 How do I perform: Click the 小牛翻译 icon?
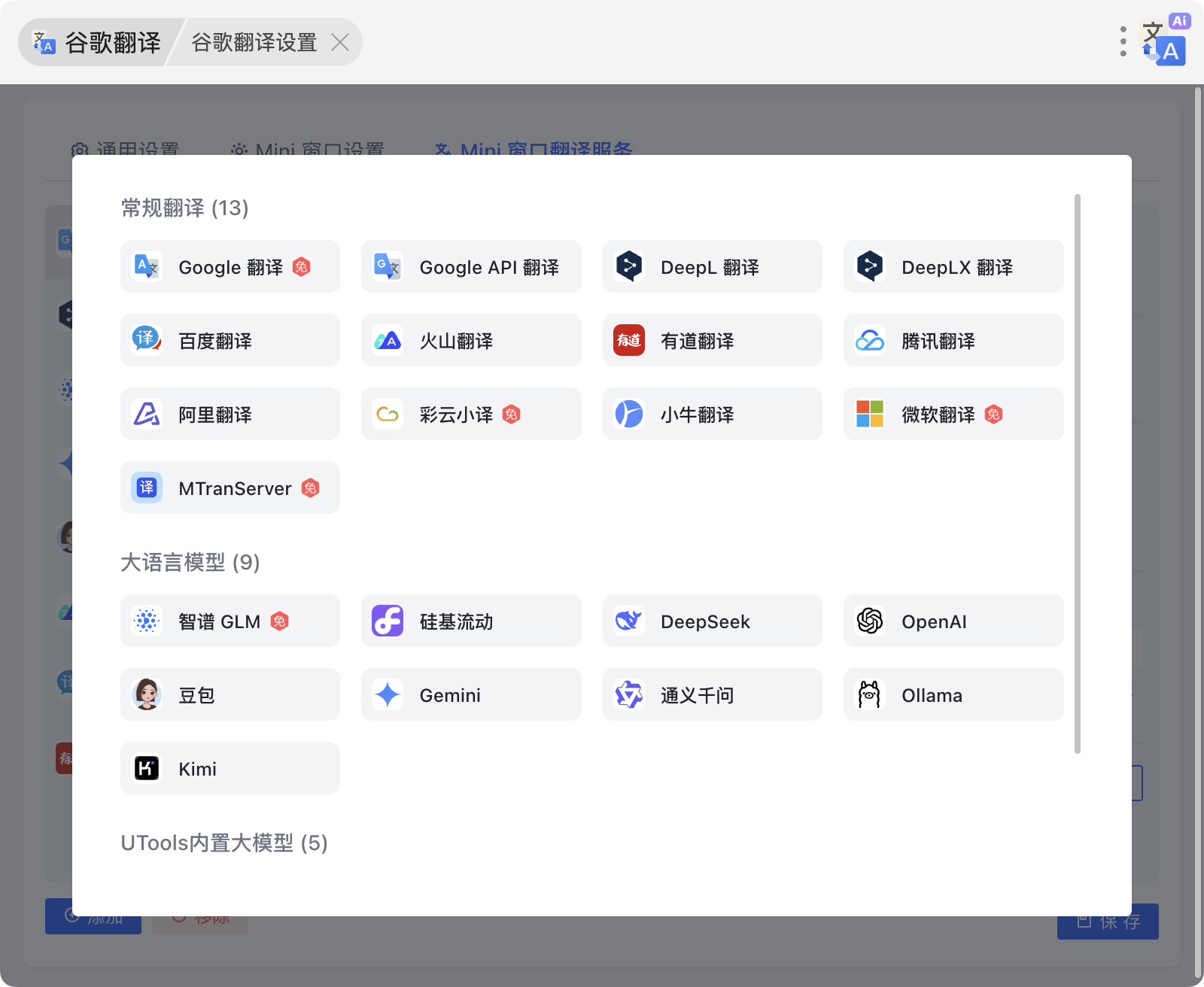point(629,414)
